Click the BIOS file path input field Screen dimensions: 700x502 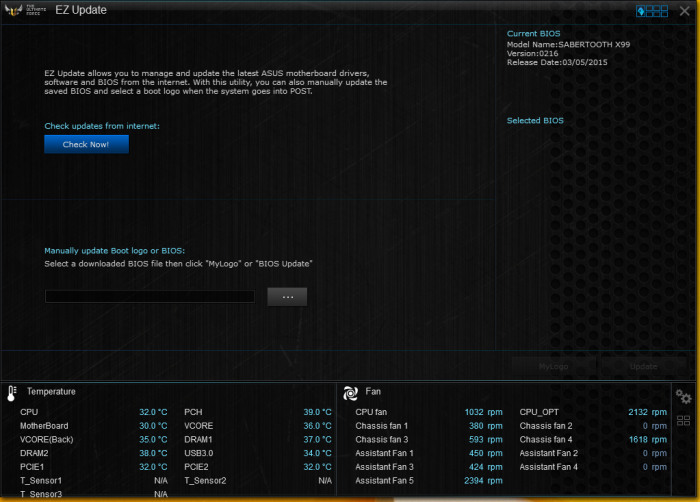(x=150, y=297)
